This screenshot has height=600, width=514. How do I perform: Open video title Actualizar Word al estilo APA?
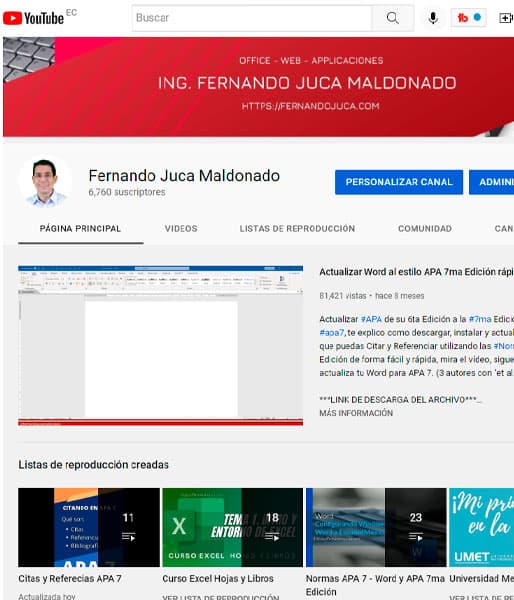tap(416, 272)
